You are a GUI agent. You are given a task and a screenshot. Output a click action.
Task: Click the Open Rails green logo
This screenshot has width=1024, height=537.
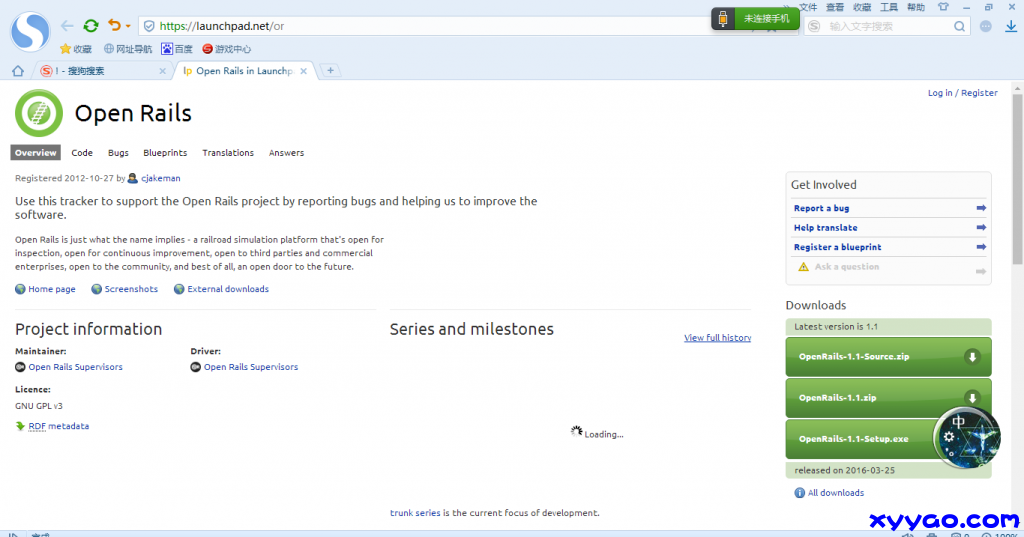pyautogui.click(x=39, y=113)
